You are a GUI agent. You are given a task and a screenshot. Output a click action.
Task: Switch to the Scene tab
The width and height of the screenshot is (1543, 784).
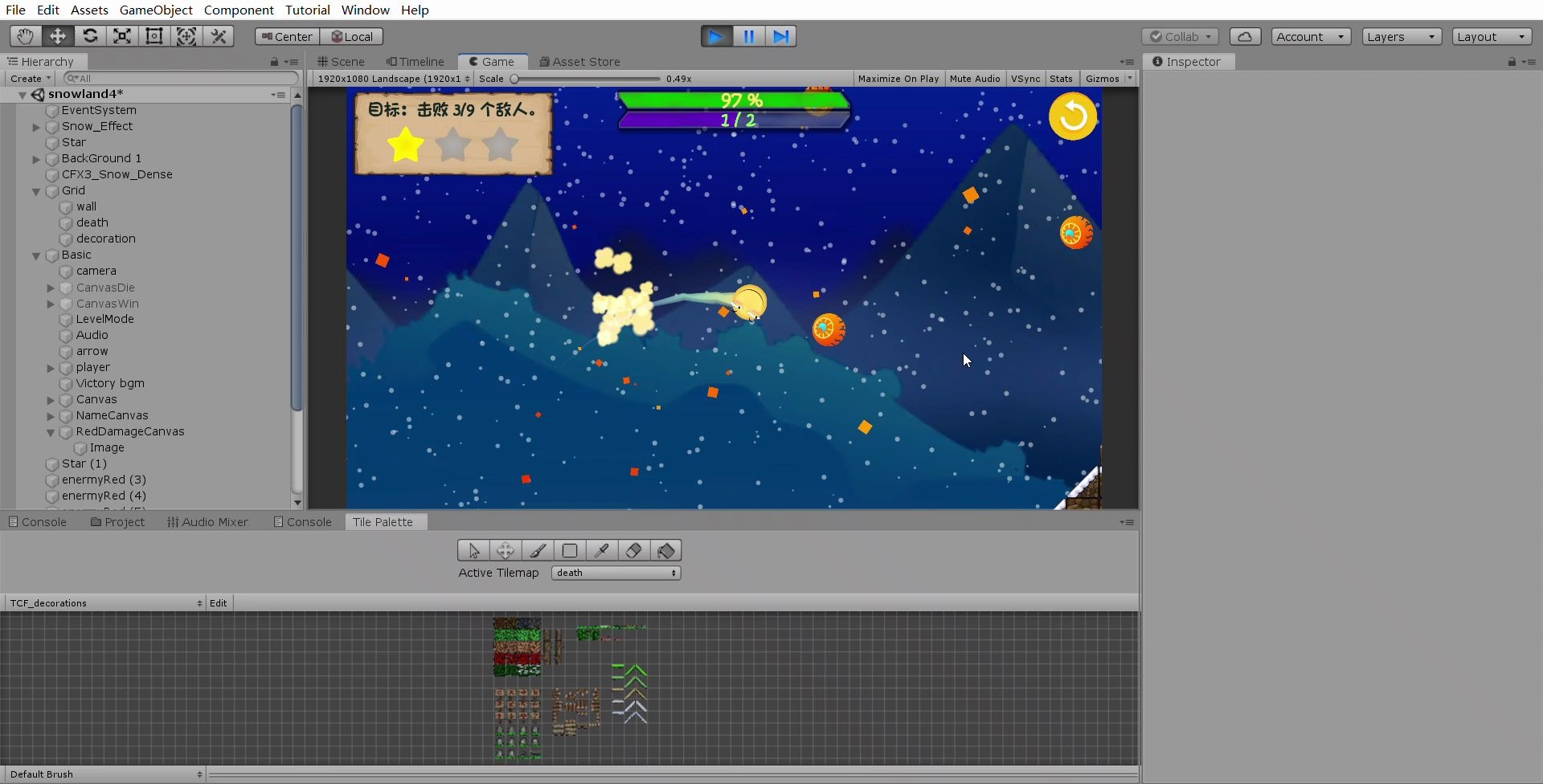pyautogui.click(x=341, y=62)
